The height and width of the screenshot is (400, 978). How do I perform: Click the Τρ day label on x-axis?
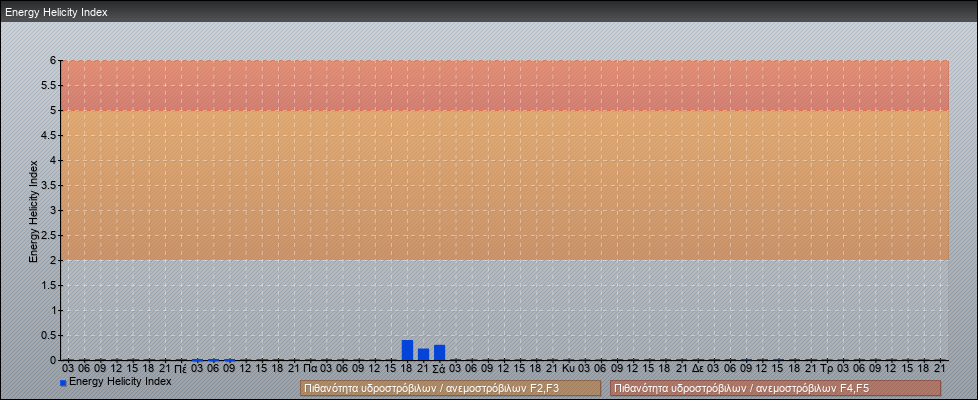pyautogui.click(x=827, y=369)
